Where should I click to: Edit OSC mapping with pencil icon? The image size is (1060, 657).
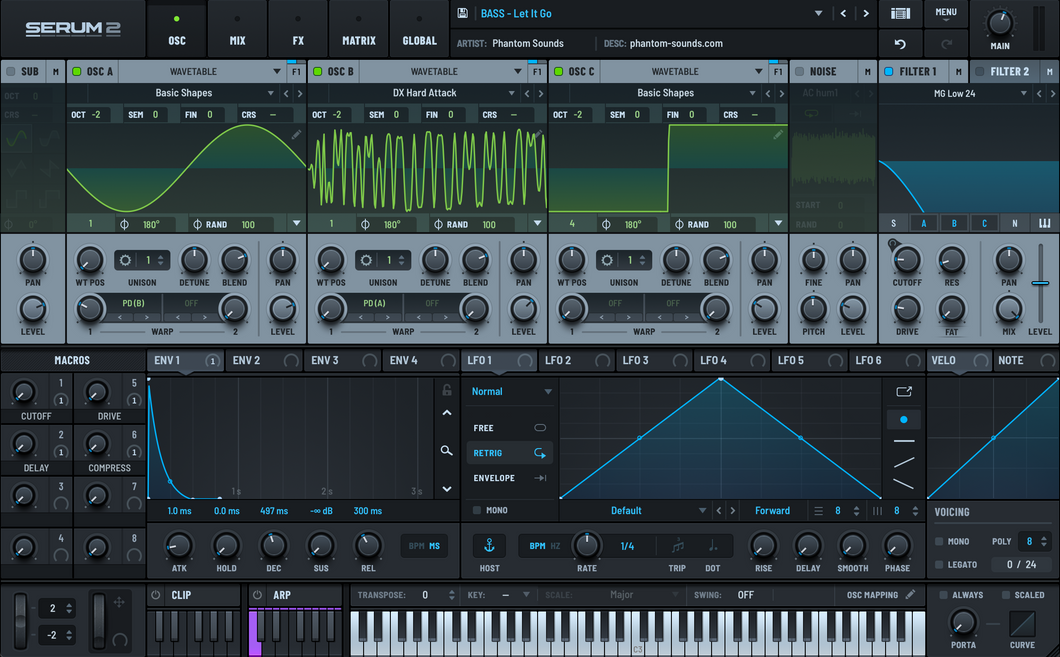coord(910,595)
